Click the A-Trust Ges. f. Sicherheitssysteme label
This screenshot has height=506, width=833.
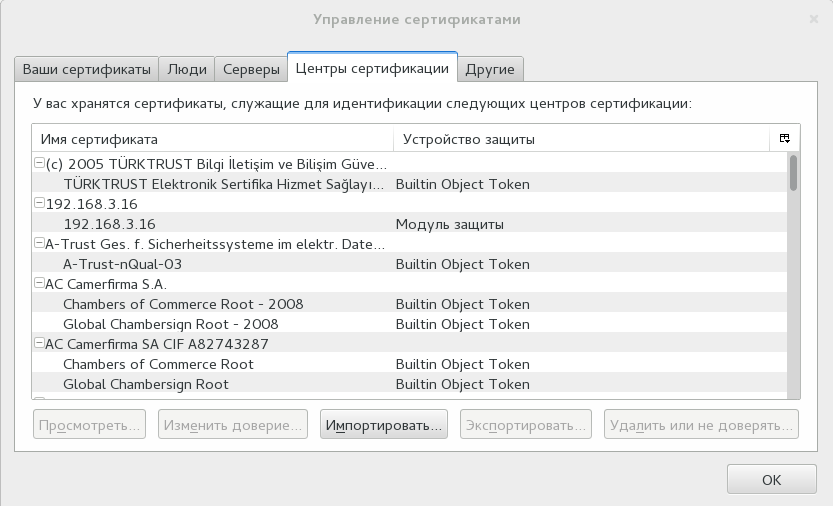pos(215,244)
